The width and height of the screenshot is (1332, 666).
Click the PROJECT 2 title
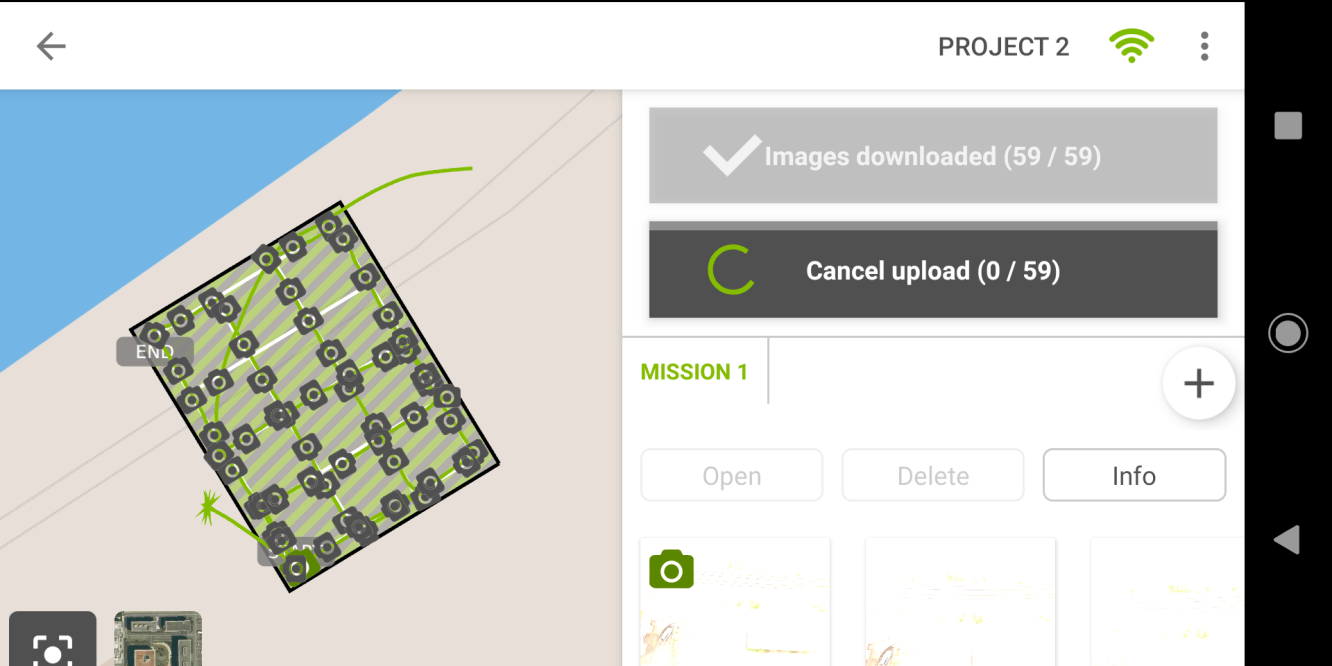point(1003,47)
